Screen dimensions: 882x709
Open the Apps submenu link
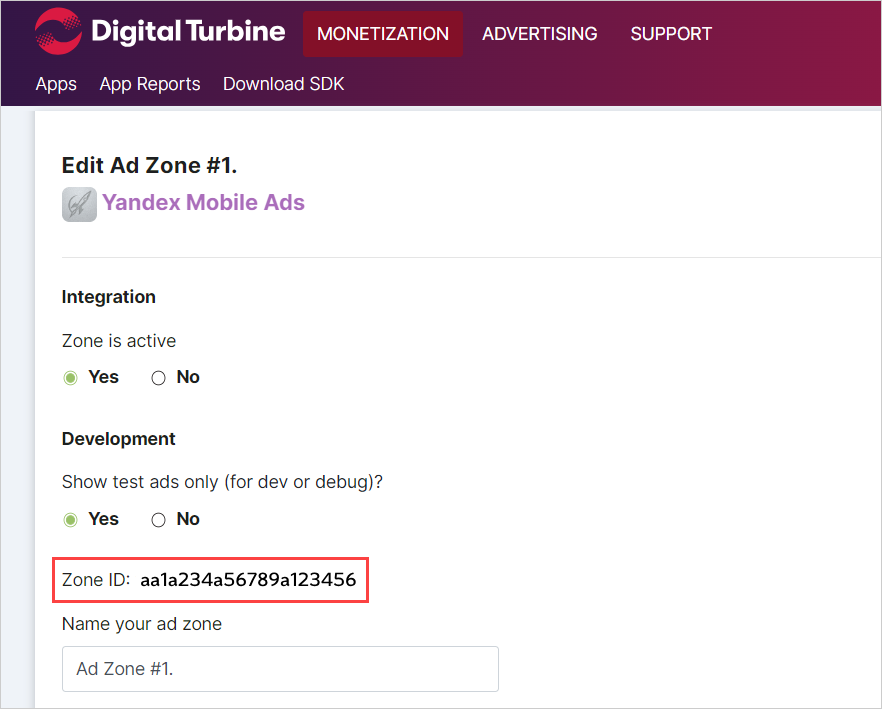tap(56, 84)
